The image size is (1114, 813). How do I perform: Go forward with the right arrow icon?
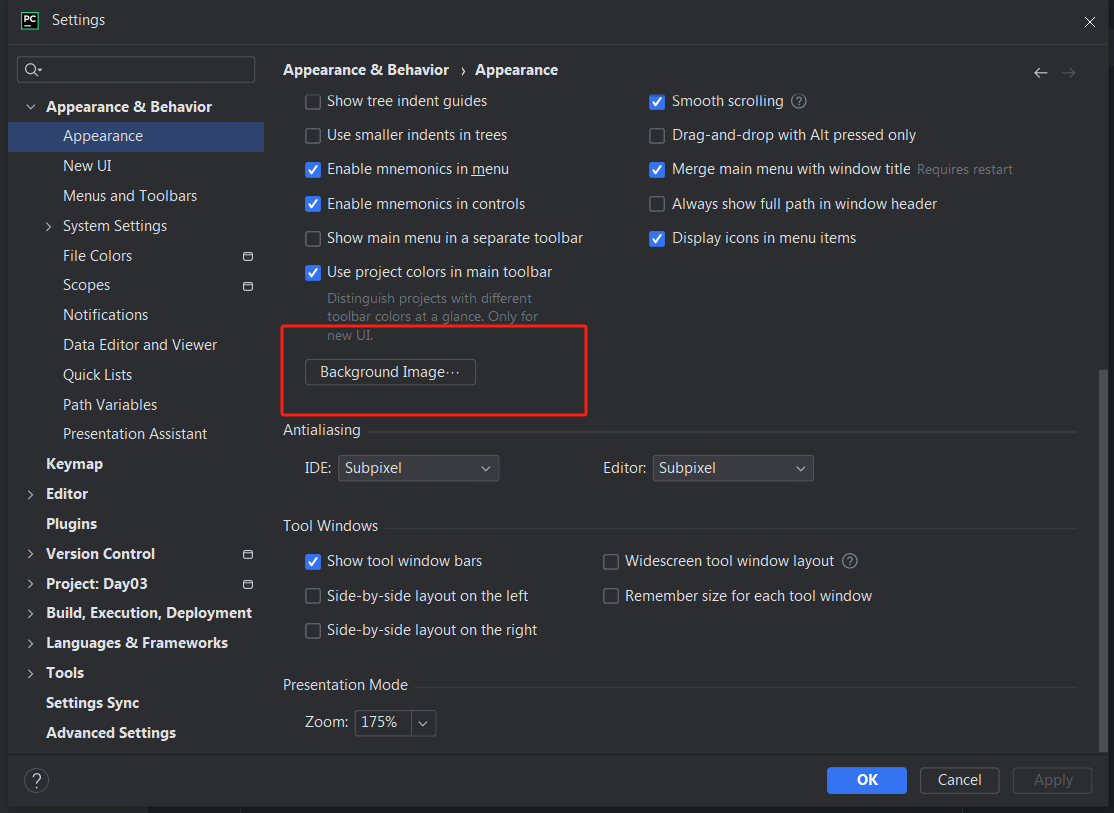click(x=1069, y=72)
